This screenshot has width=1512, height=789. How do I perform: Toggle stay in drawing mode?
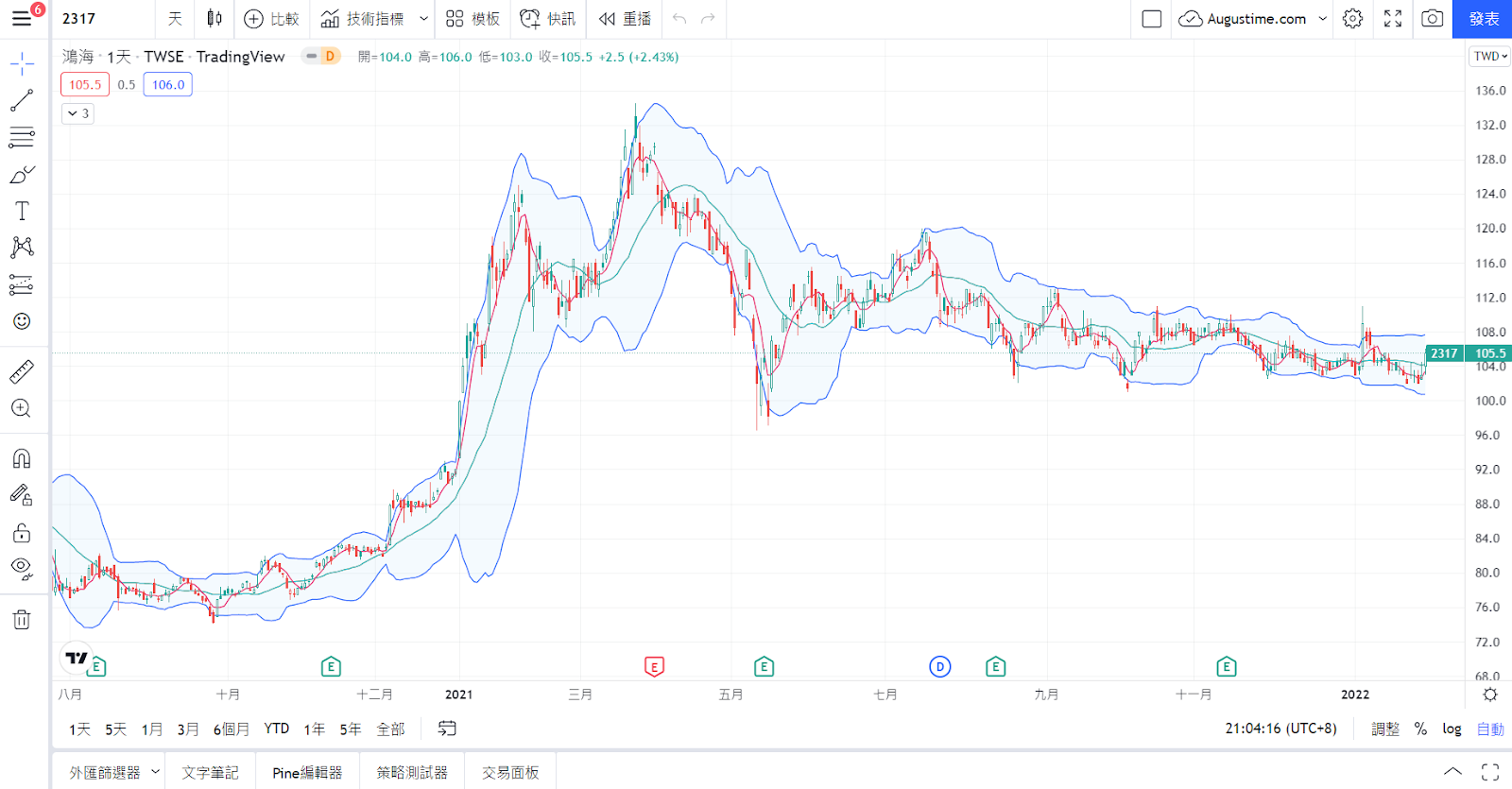point(22,495)
